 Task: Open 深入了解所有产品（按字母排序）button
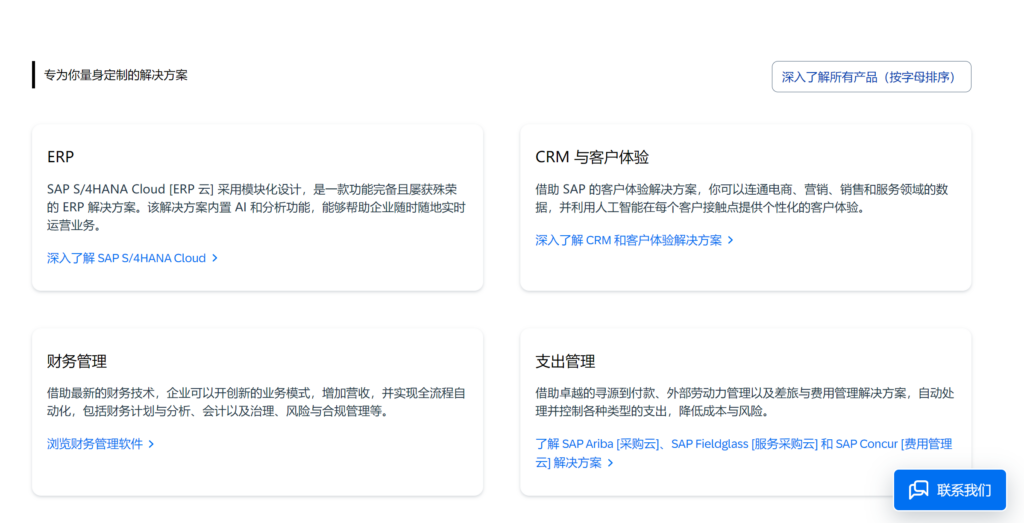(871, 77)
